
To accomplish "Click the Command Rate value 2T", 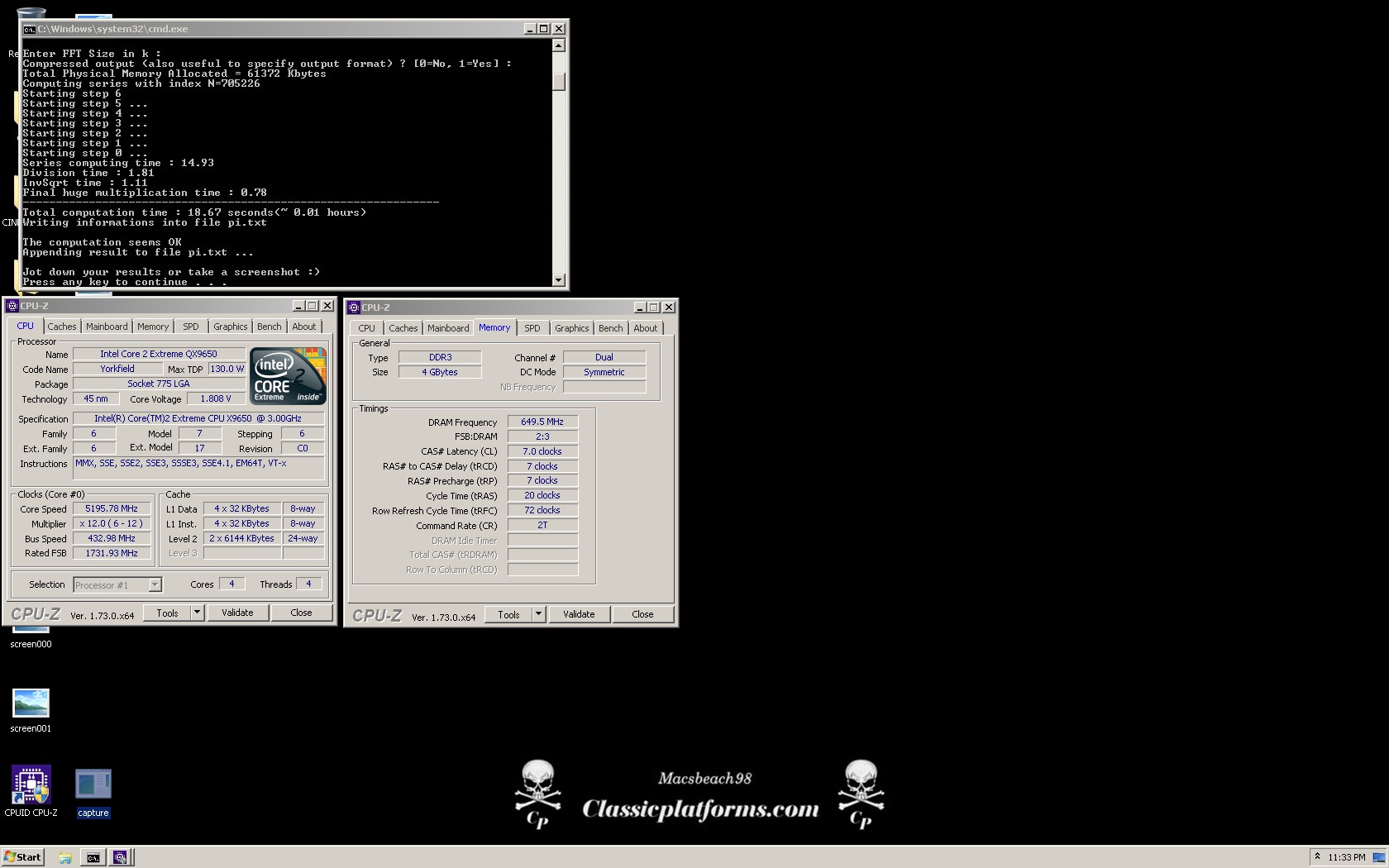I will coord(542,525).
